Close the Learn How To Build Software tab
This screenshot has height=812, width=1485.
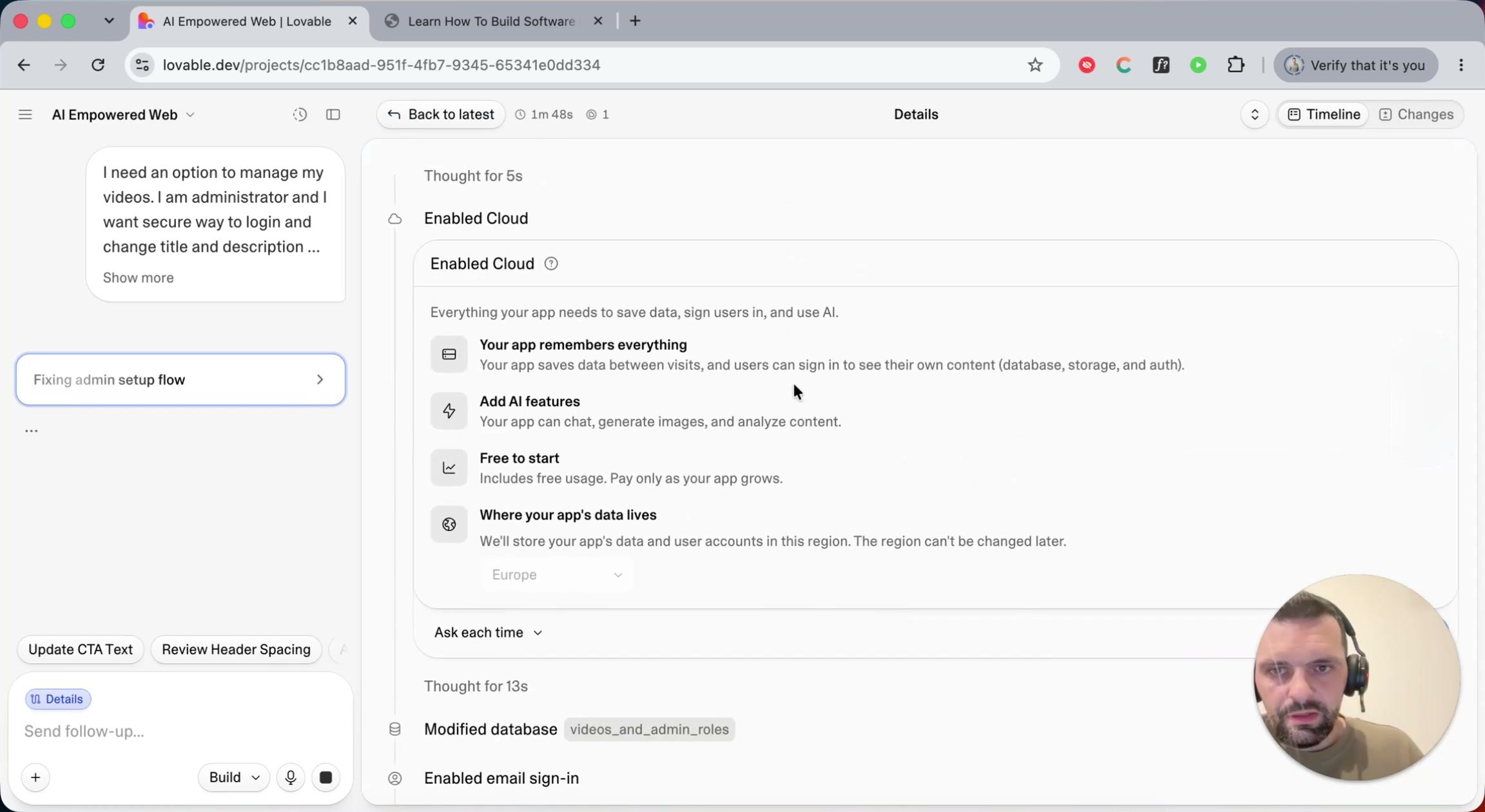tap(597, 21)
